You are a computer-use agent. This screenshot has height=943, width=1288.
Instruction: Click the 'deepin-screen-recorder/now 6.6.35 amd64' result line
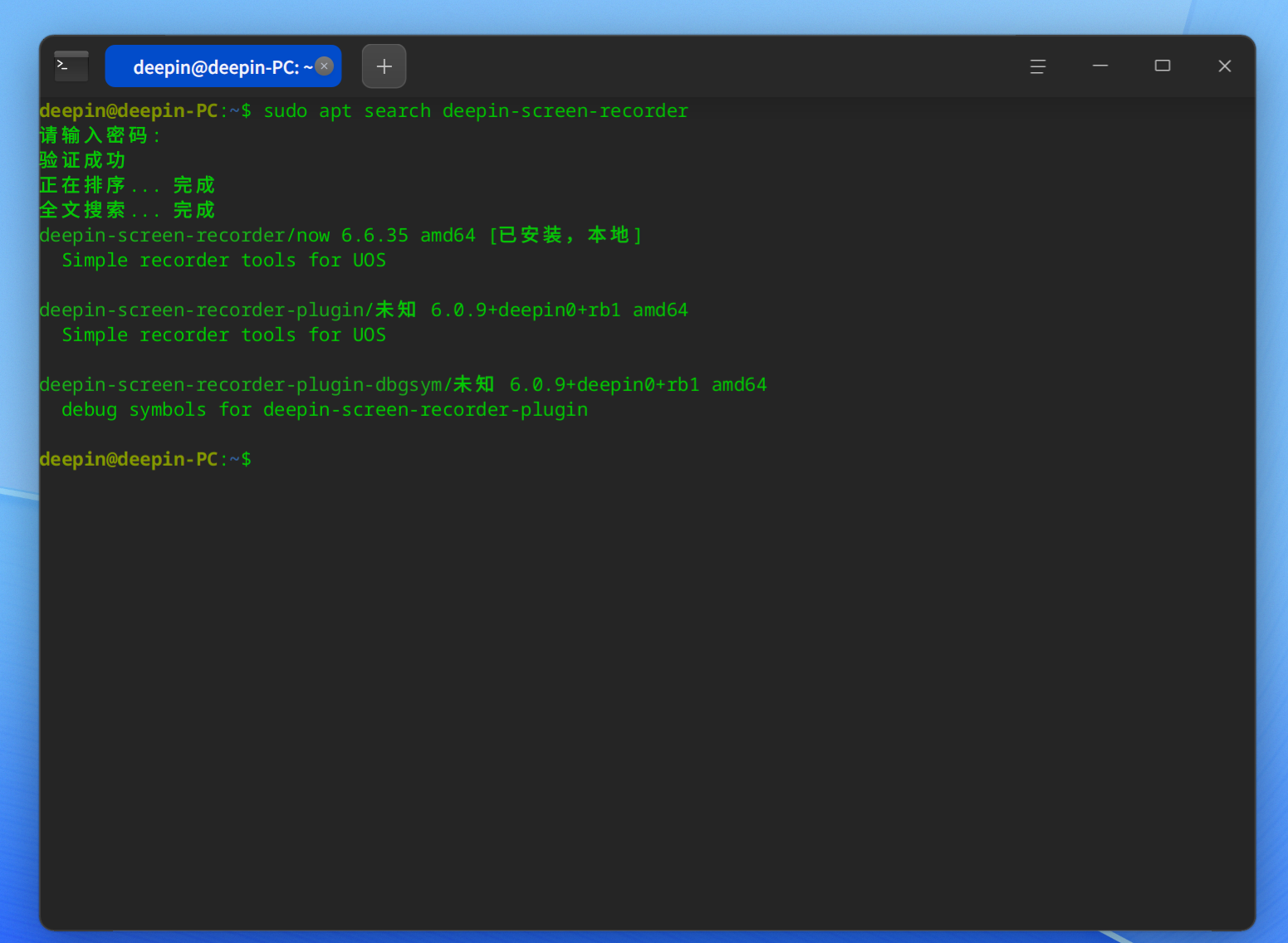pyautogui.click(x=340, y=236)
